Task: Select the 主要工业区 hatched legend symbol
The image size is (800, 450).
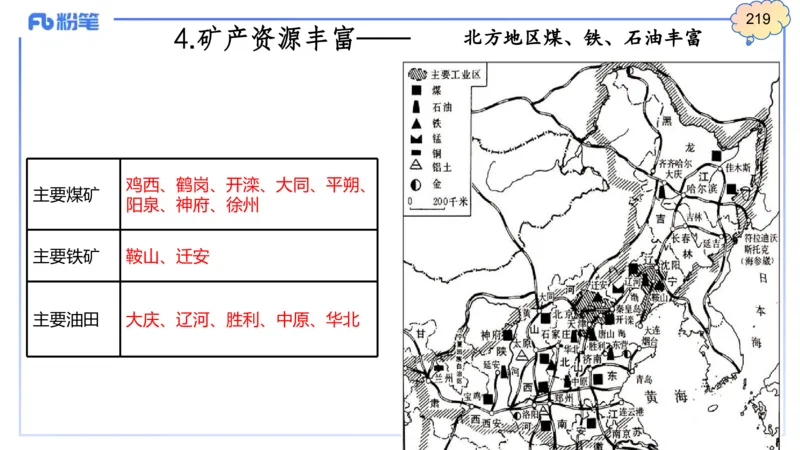Action: click(x=417, y=74)
